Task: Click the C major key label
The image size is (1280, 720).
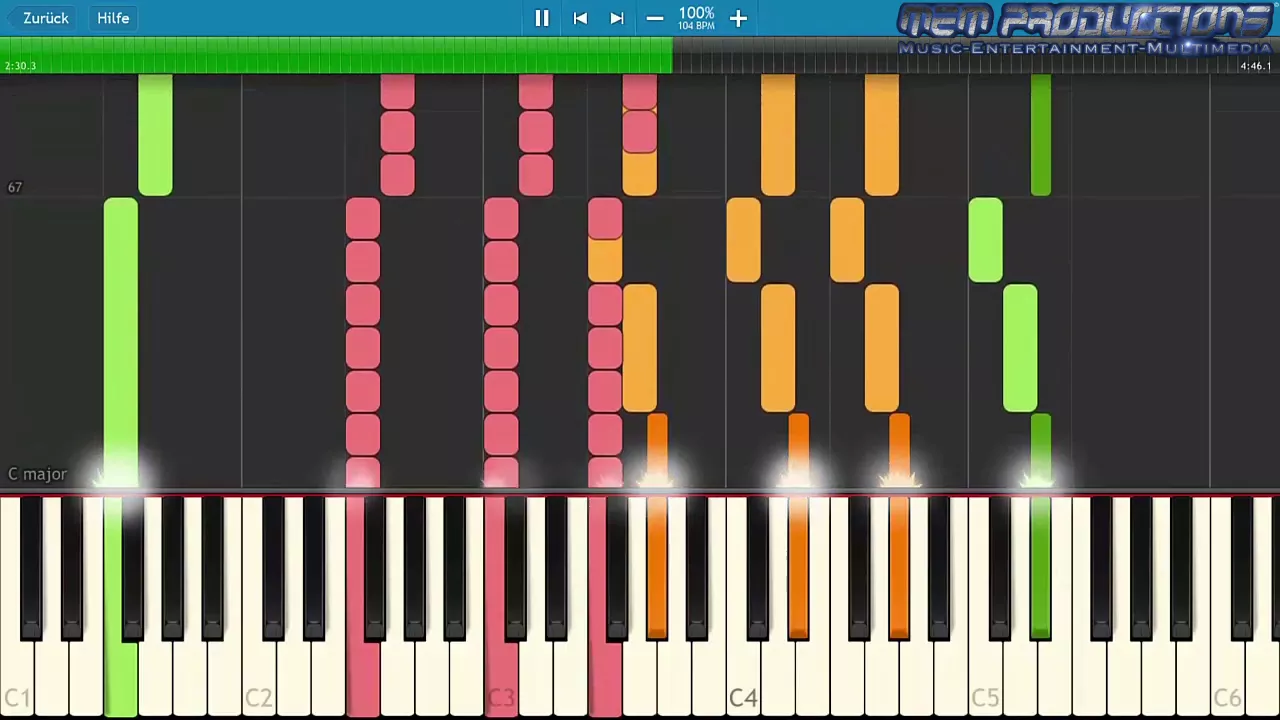Action: (37, 474)
